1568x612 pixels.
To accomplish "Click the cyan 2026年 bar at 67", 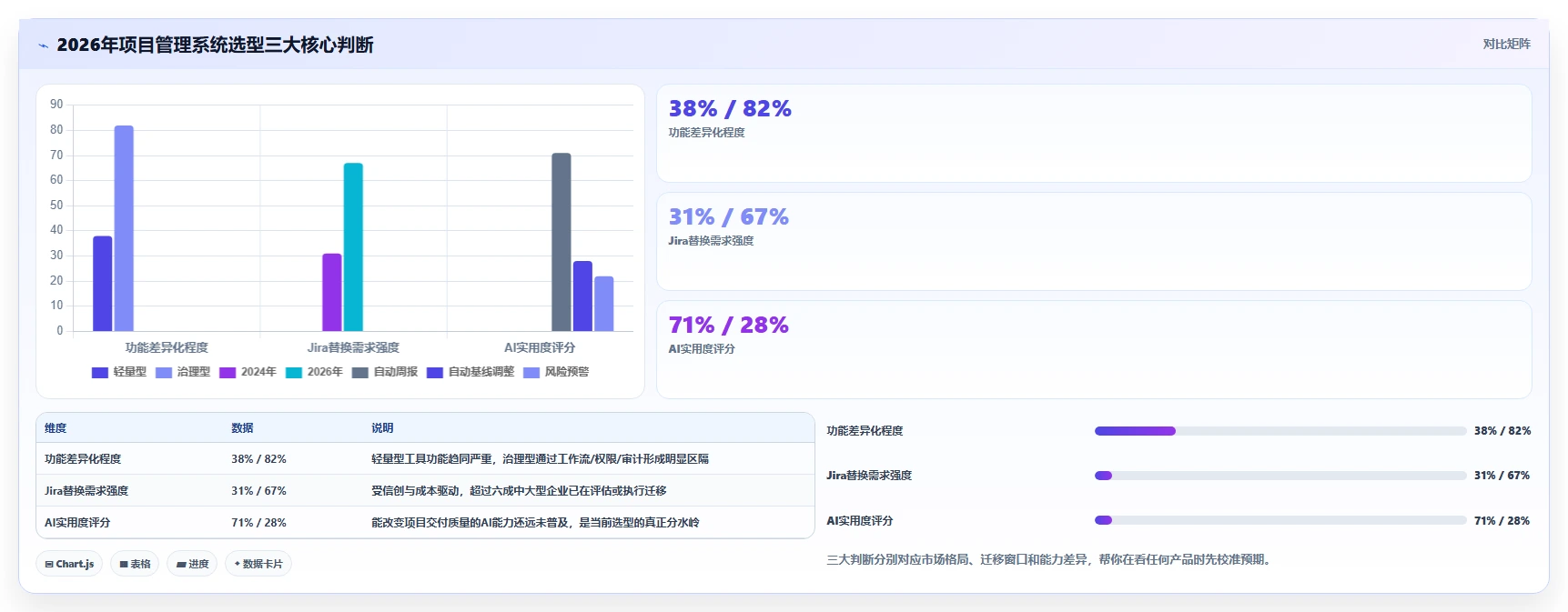I will pos(353,247).
